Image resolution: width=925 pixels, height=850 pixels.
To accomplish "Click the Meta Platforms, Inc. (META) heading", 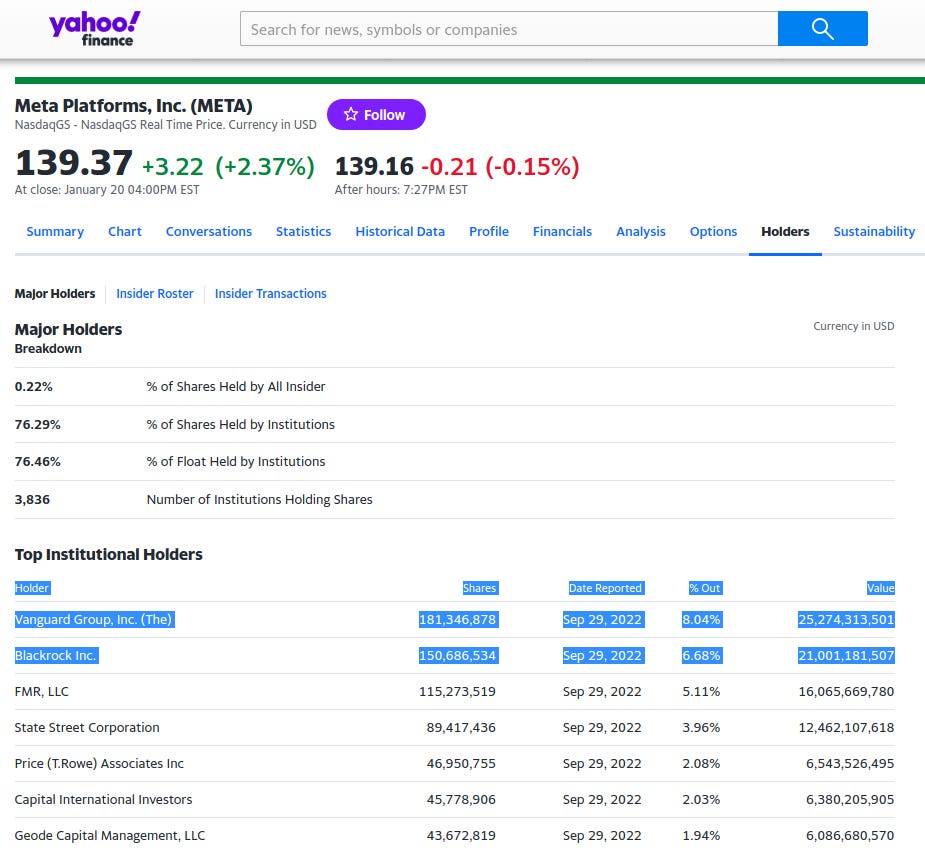I will click(x=133, y=106).
